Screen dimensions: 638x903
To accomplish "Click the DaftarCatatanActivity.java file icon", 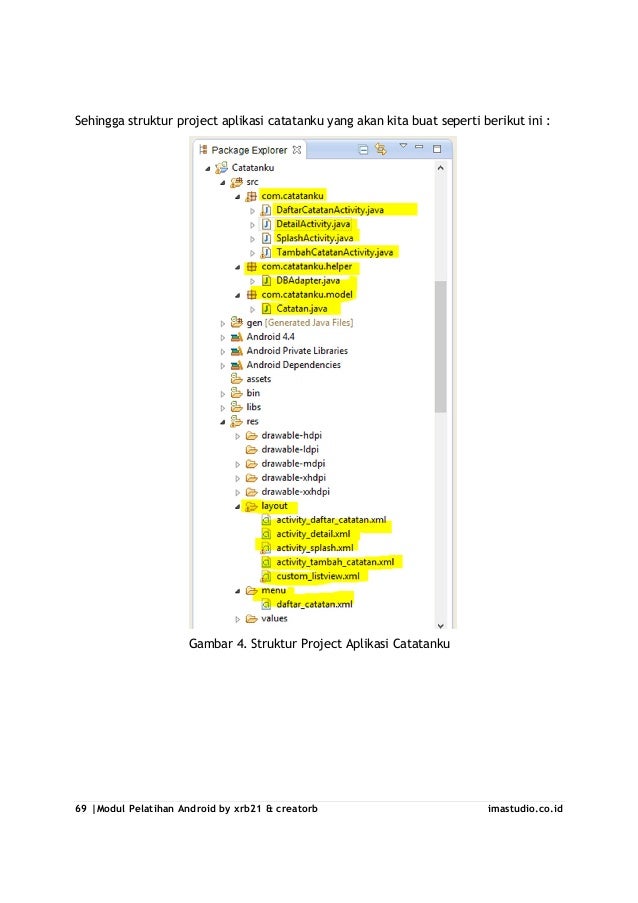I will coord(265,210).
